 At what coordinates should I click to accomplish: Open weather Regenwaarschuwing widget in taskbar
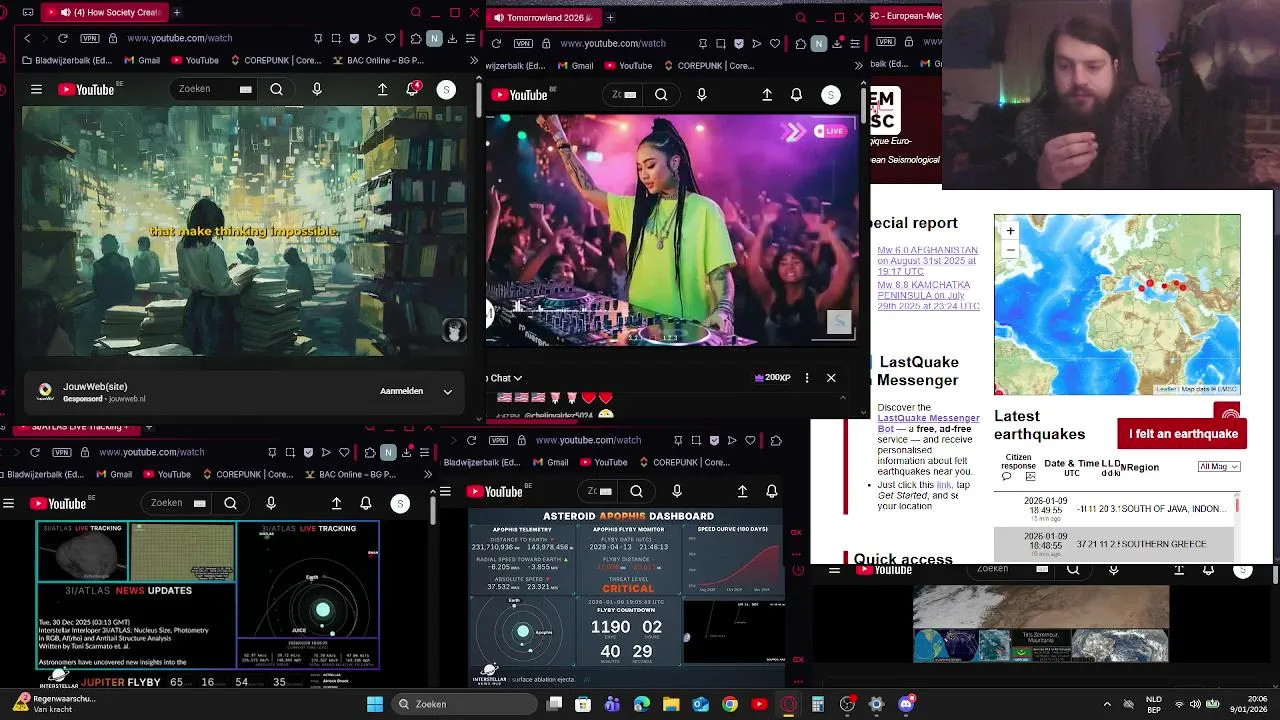(54, 704)
